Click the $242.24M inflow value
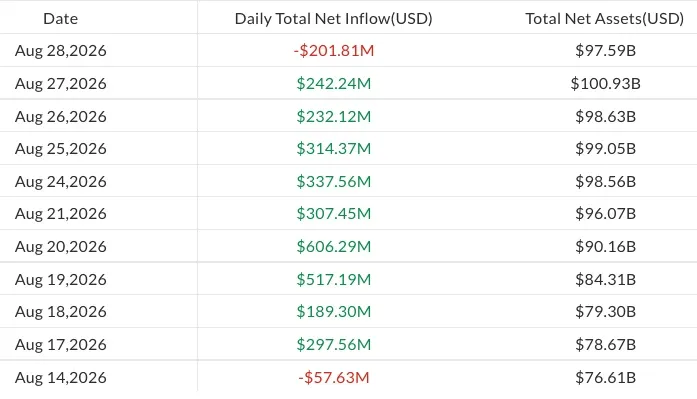The height and width of the screenshot is (399, 697). coord(333,84)
